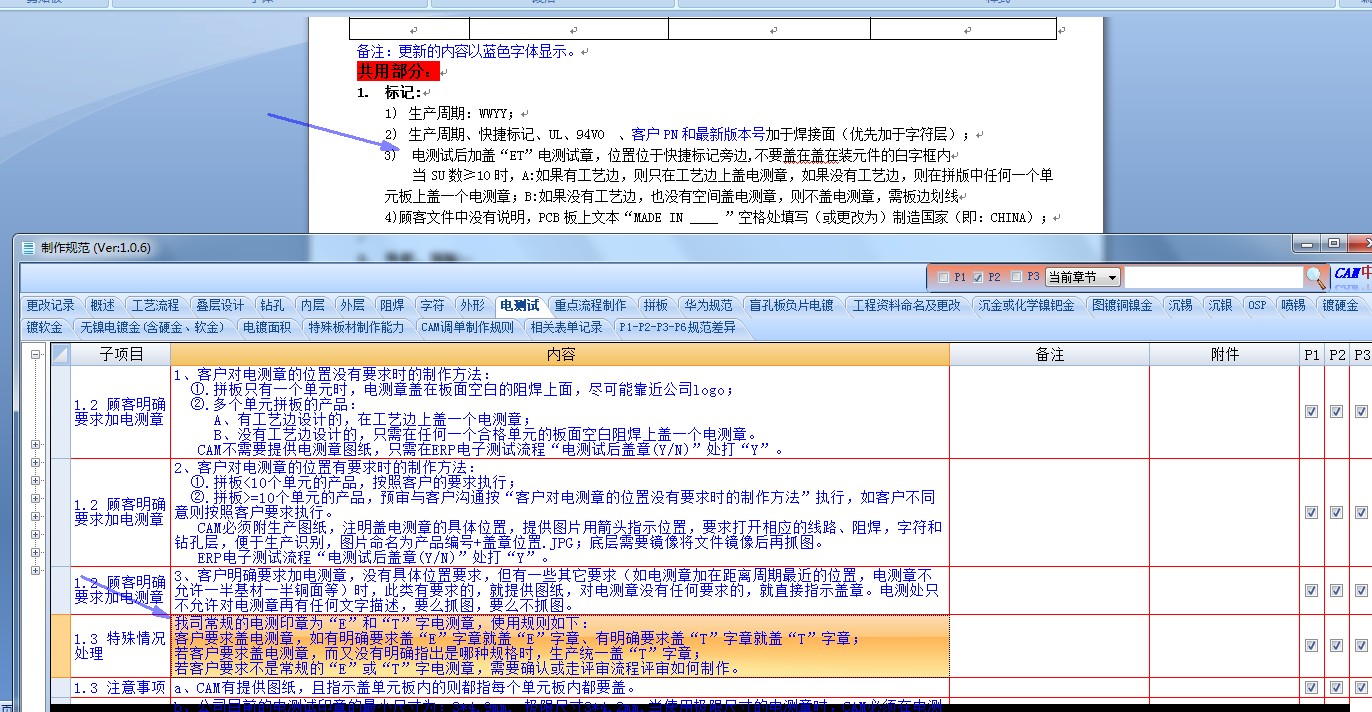Switch to the P1-P2-P3-P6规范差异 tab
The width and height of the screenshot is (1372, 712).
click(x=677, y=327)
